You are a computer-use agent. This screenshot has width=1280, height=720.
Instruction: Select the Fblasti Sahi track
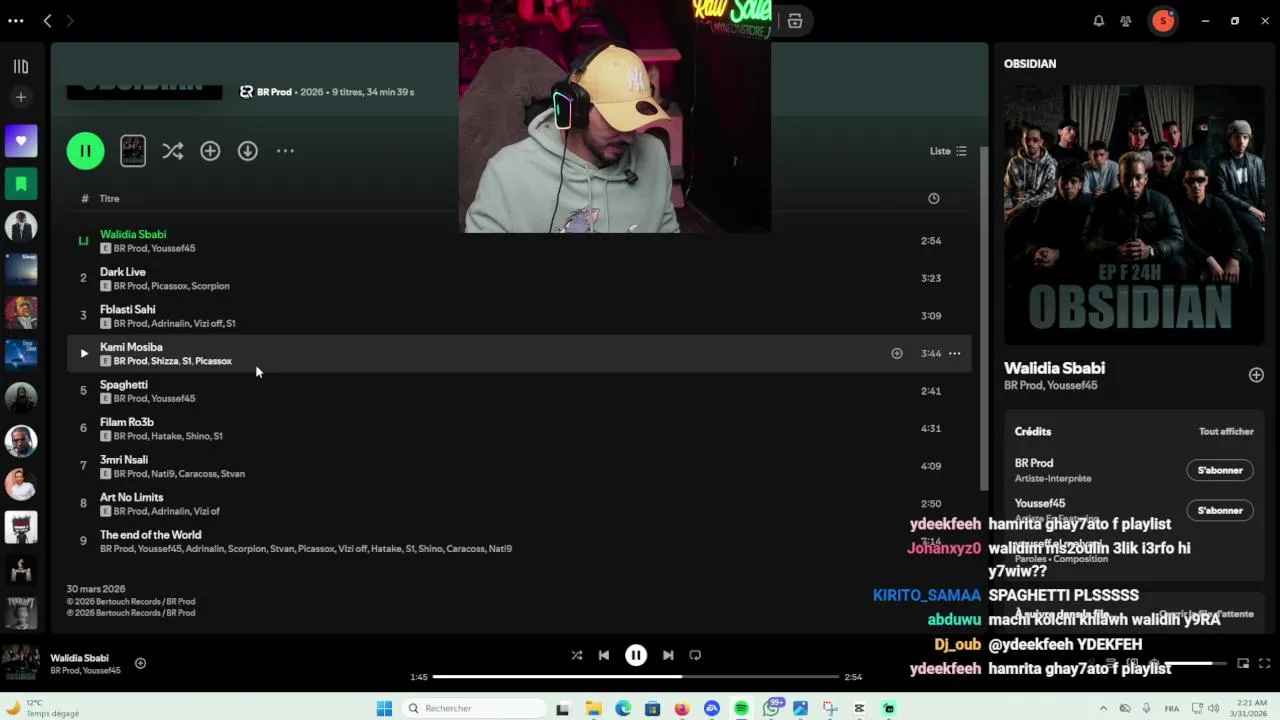click(x=519, y=316)
